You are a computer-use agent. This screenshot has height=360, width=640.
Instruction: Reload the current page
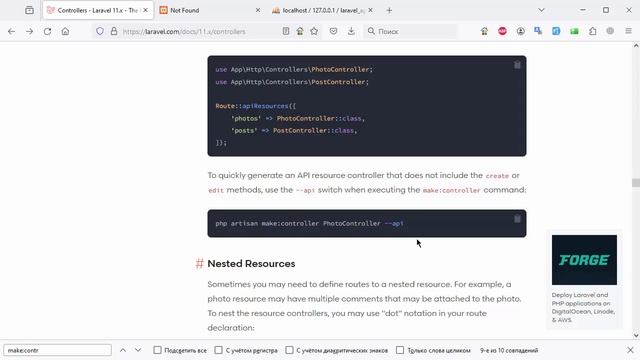click(x=47, y=31)
